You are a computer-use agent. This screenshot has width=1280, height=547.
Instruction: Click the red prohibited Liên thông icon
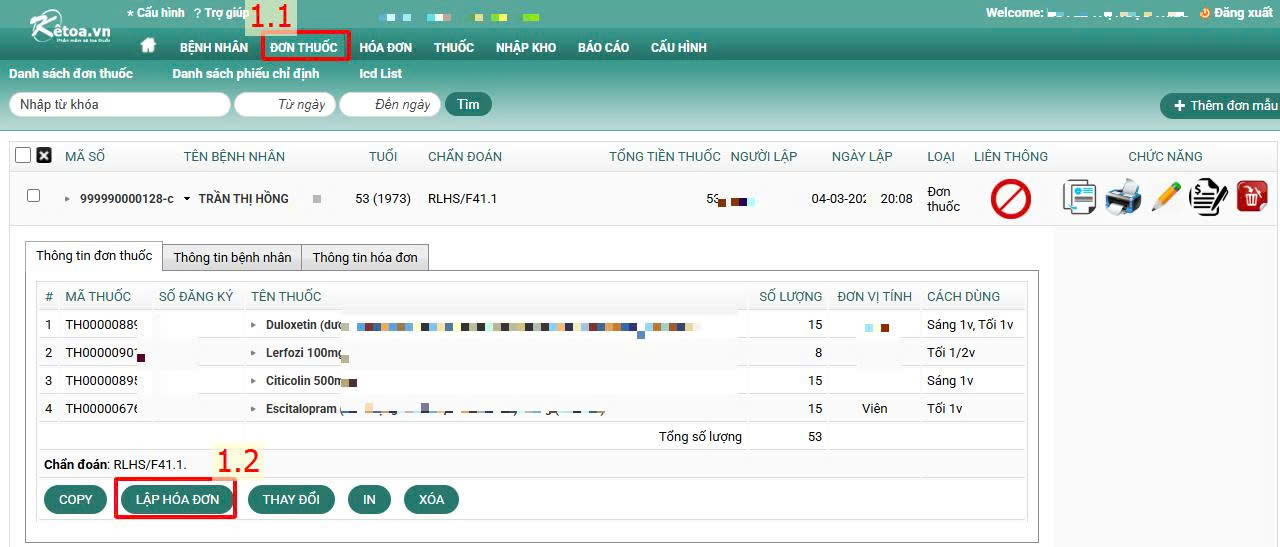click(1010, 199)
